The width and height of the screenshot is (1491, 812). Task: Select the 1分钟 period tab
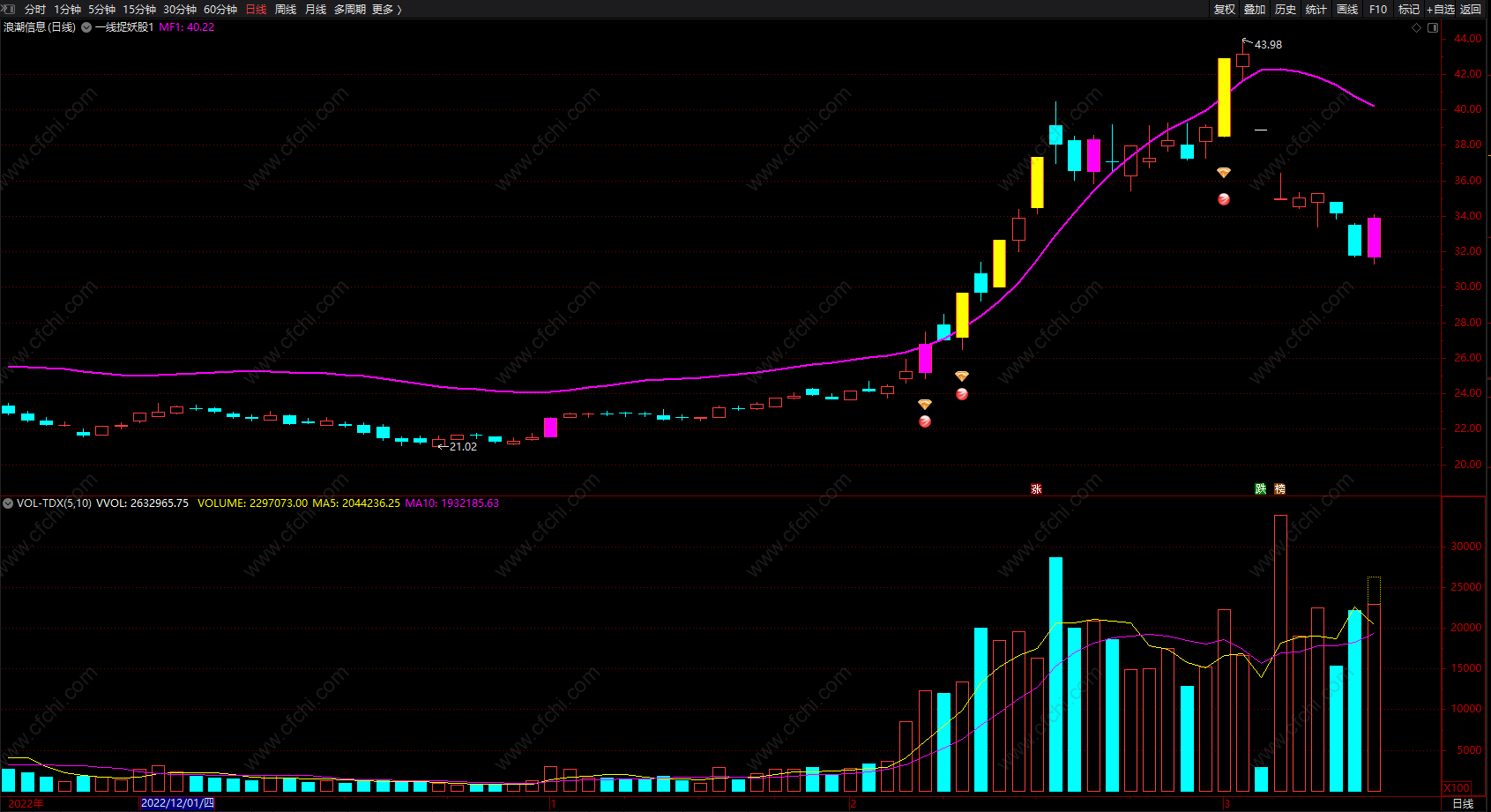[67, 9]
